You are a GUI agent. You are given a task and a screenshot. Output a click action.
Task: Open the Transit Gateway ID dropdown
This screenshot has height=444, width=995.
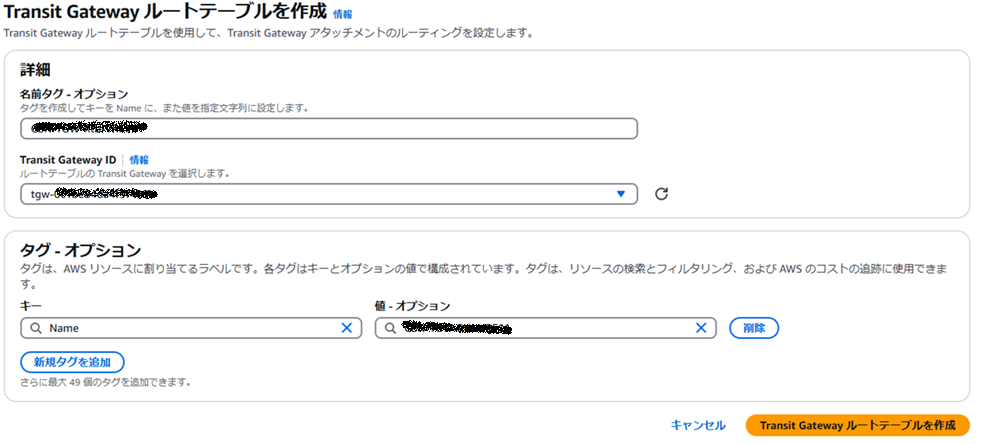[329, 194]
